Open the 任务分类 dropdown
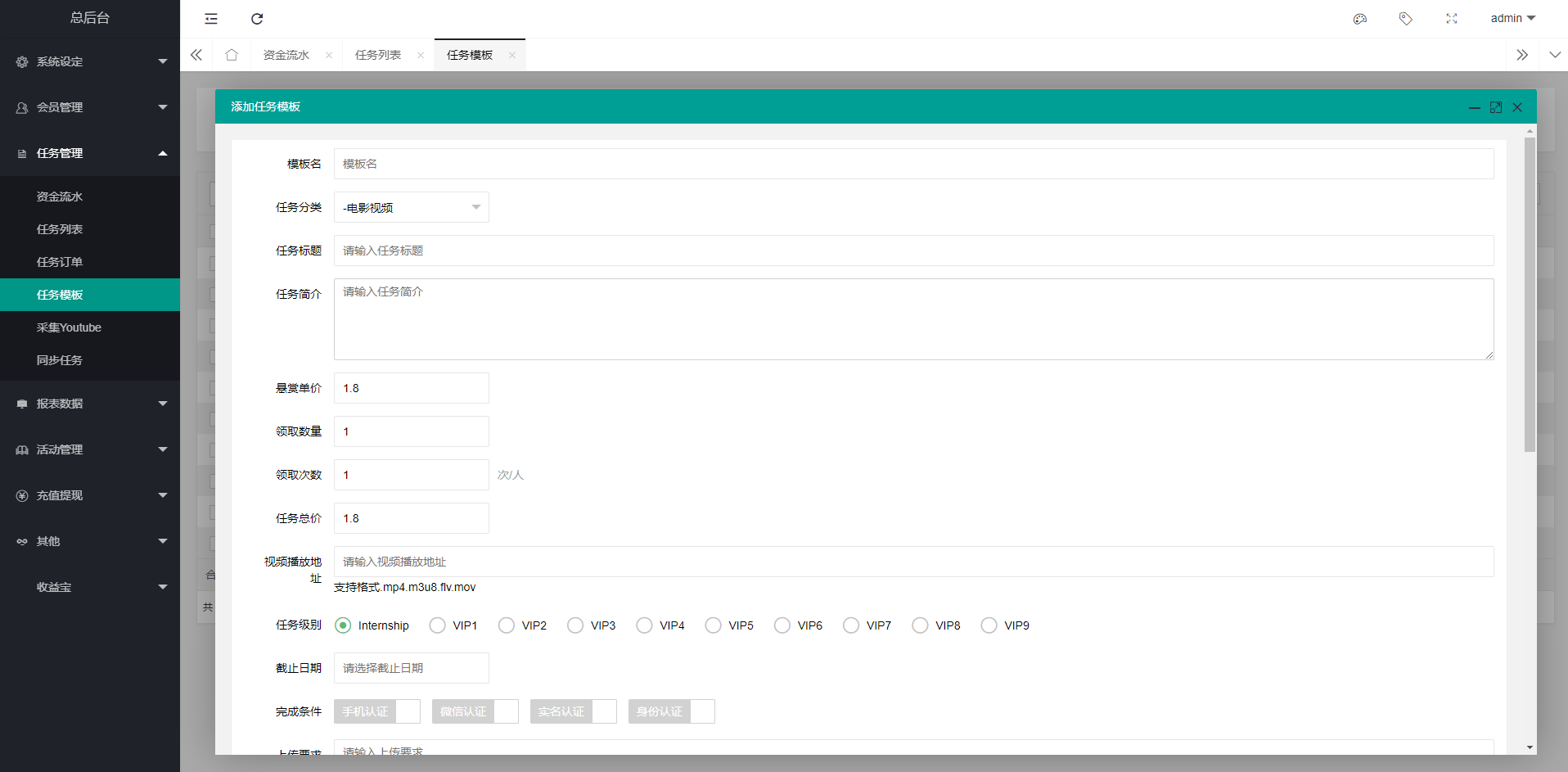This screenshot has height=772, width=1568. 412,207
